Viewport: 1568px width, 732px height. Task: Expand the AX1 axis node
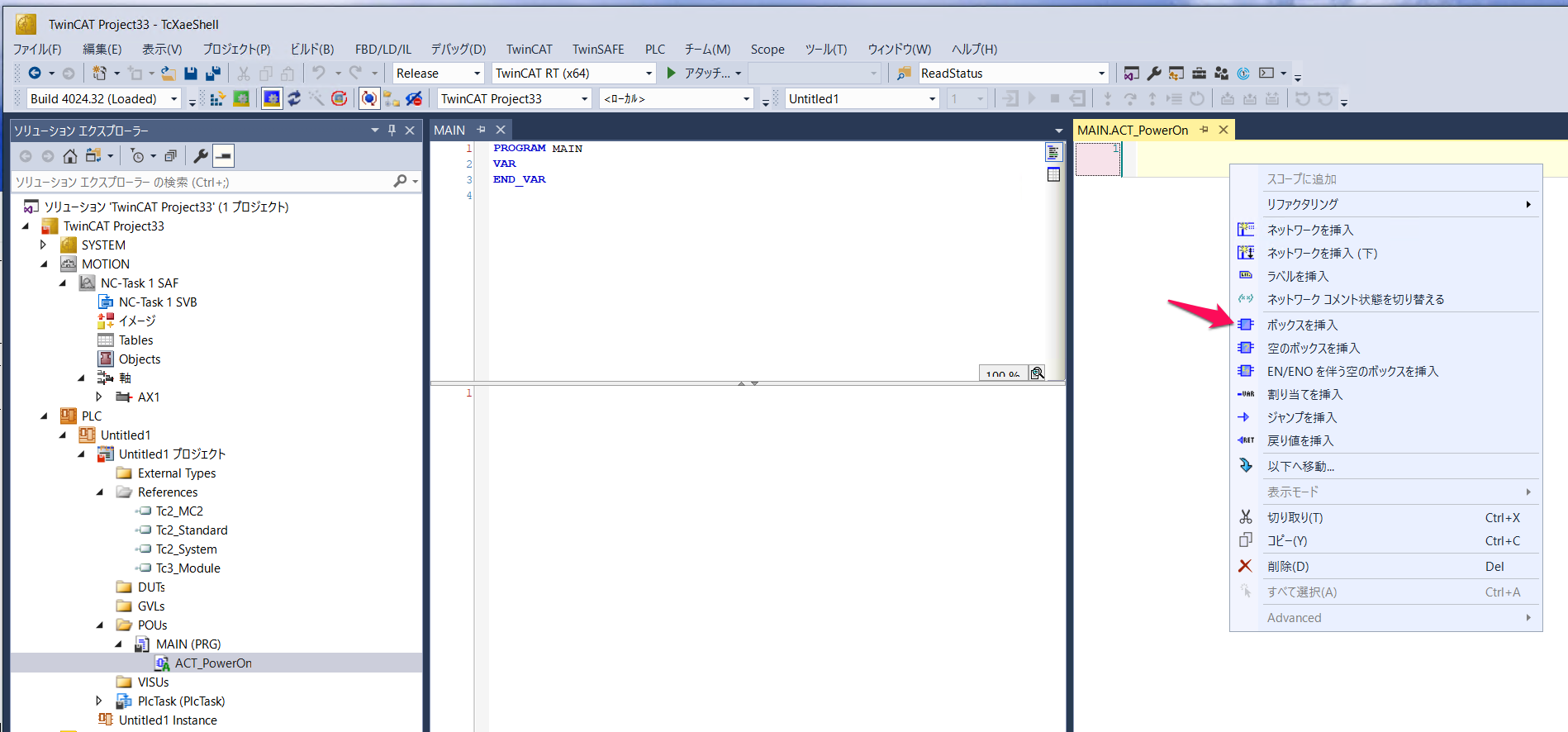[99, 397]
